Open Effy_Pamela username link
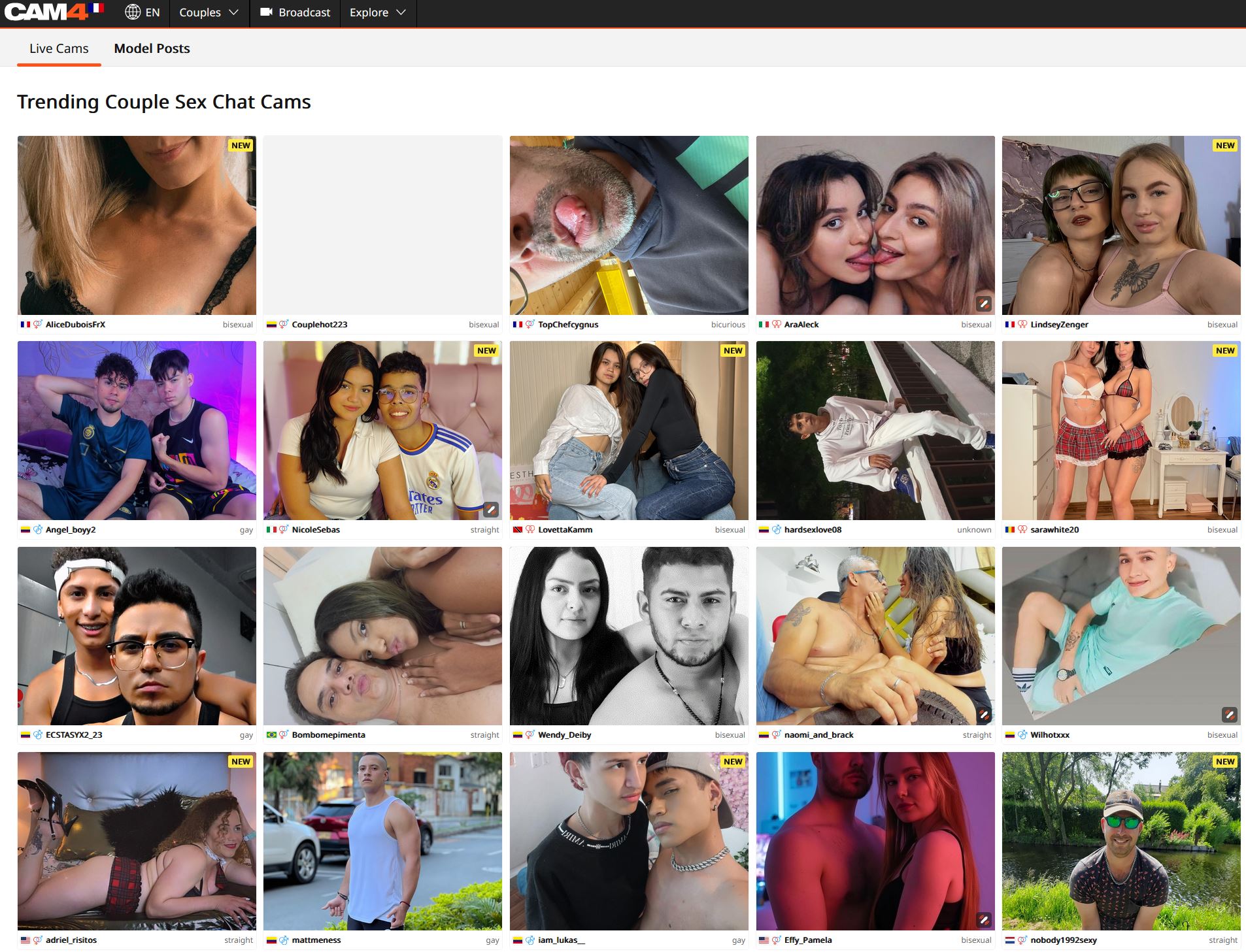This screenshot has height=952, width=1246. (808, 940)
